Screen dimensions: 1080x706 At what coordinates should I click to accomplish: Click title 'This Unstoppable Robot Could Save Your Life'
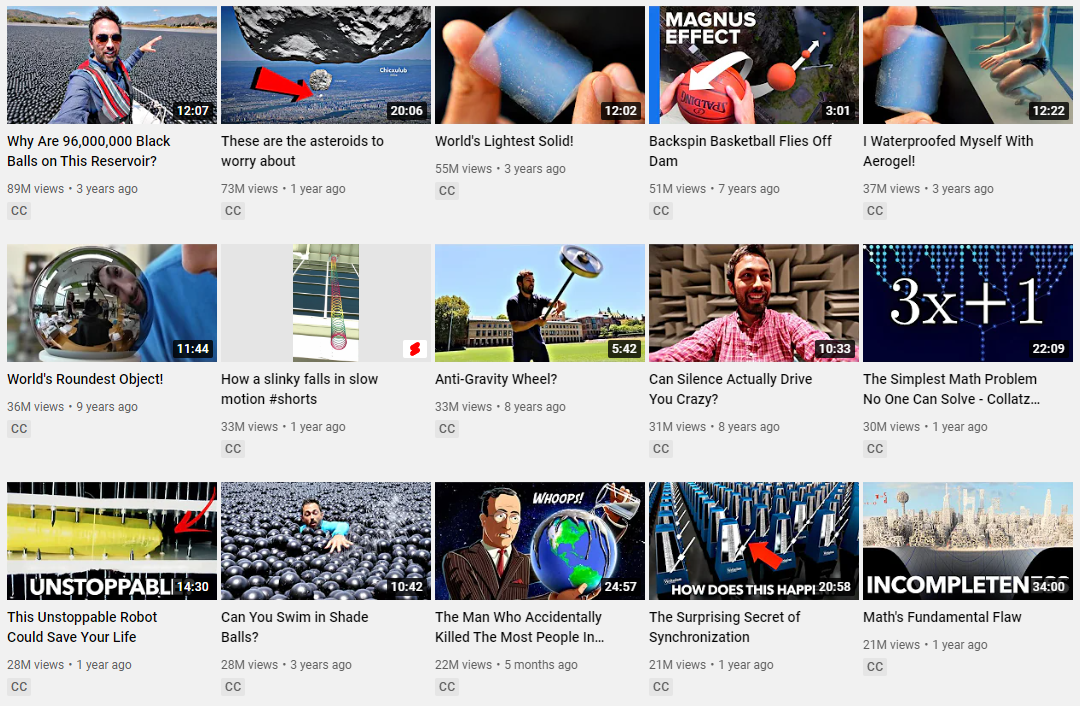(x=82, y=627)
